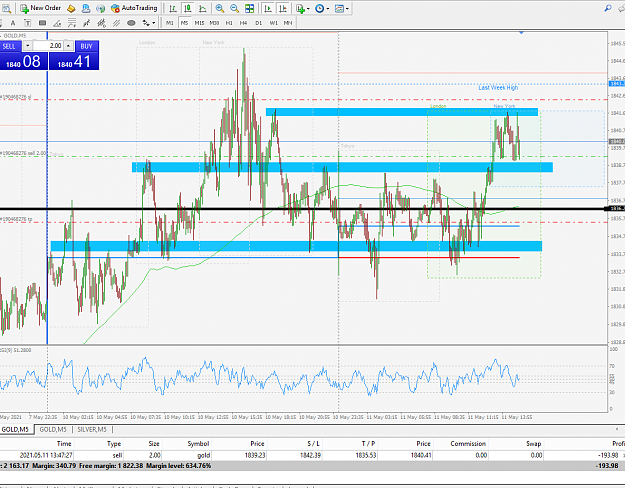Click the 2.00 volume input field

[x=48, y=46]
